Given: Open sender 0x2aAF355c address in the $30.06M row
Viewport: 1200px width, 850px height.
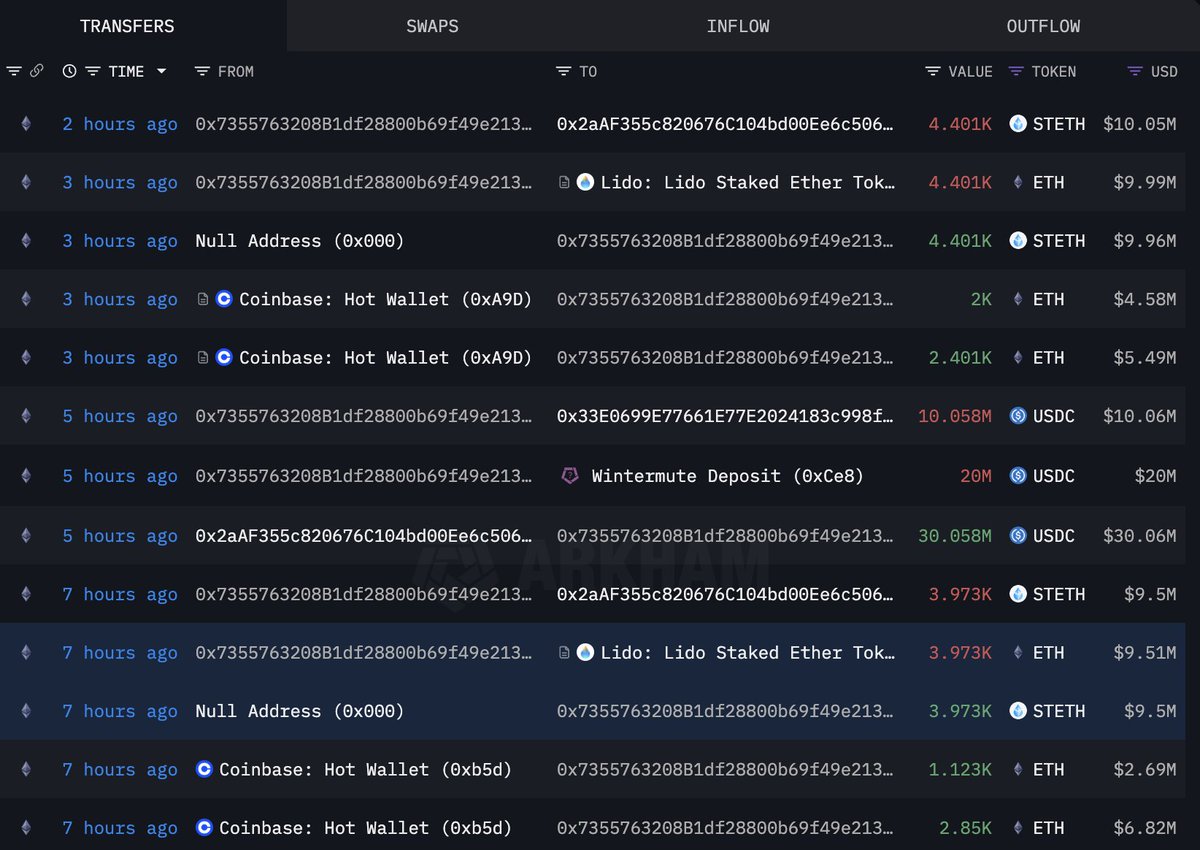Looking at the screenshot, I should [x=364, y=536].
